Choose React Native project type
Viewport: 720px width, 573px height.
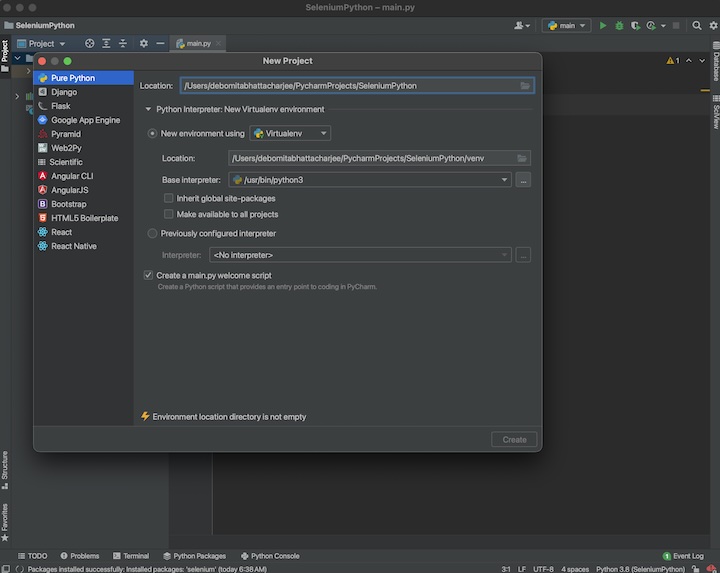pyautogui.click(x=74, y=246)
